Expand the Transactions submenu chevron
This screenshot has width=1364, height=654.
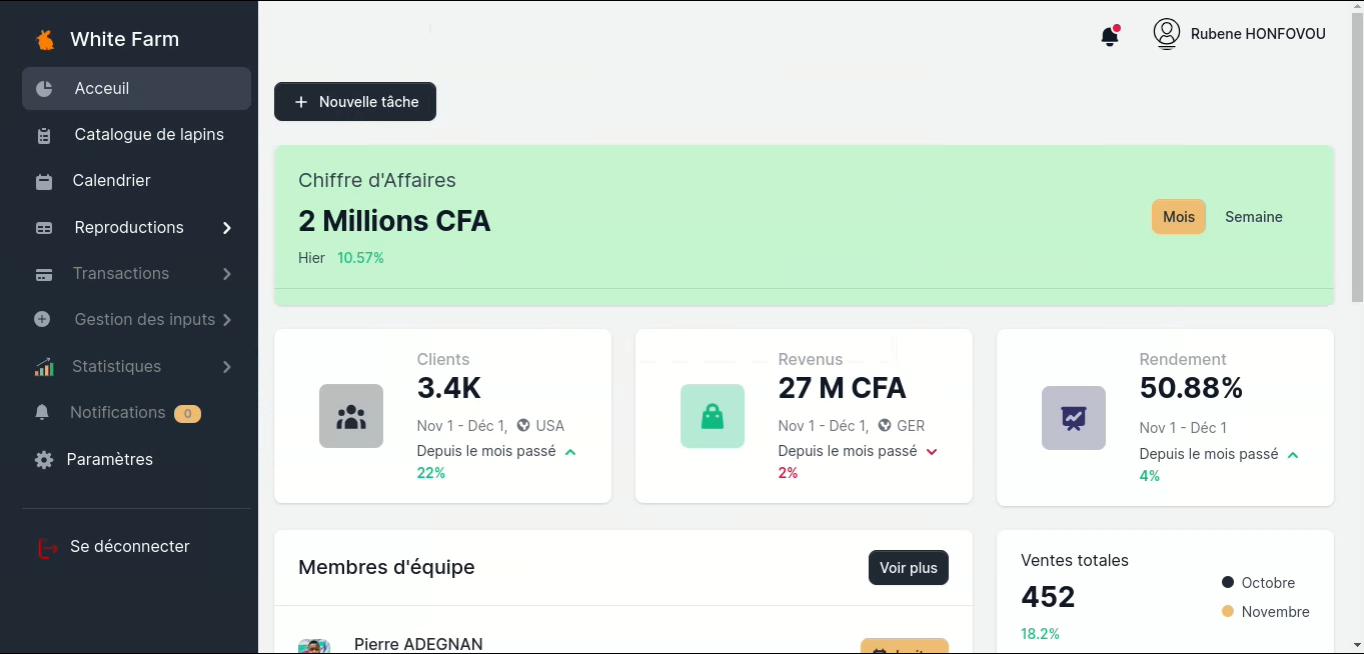click(227, 274)
